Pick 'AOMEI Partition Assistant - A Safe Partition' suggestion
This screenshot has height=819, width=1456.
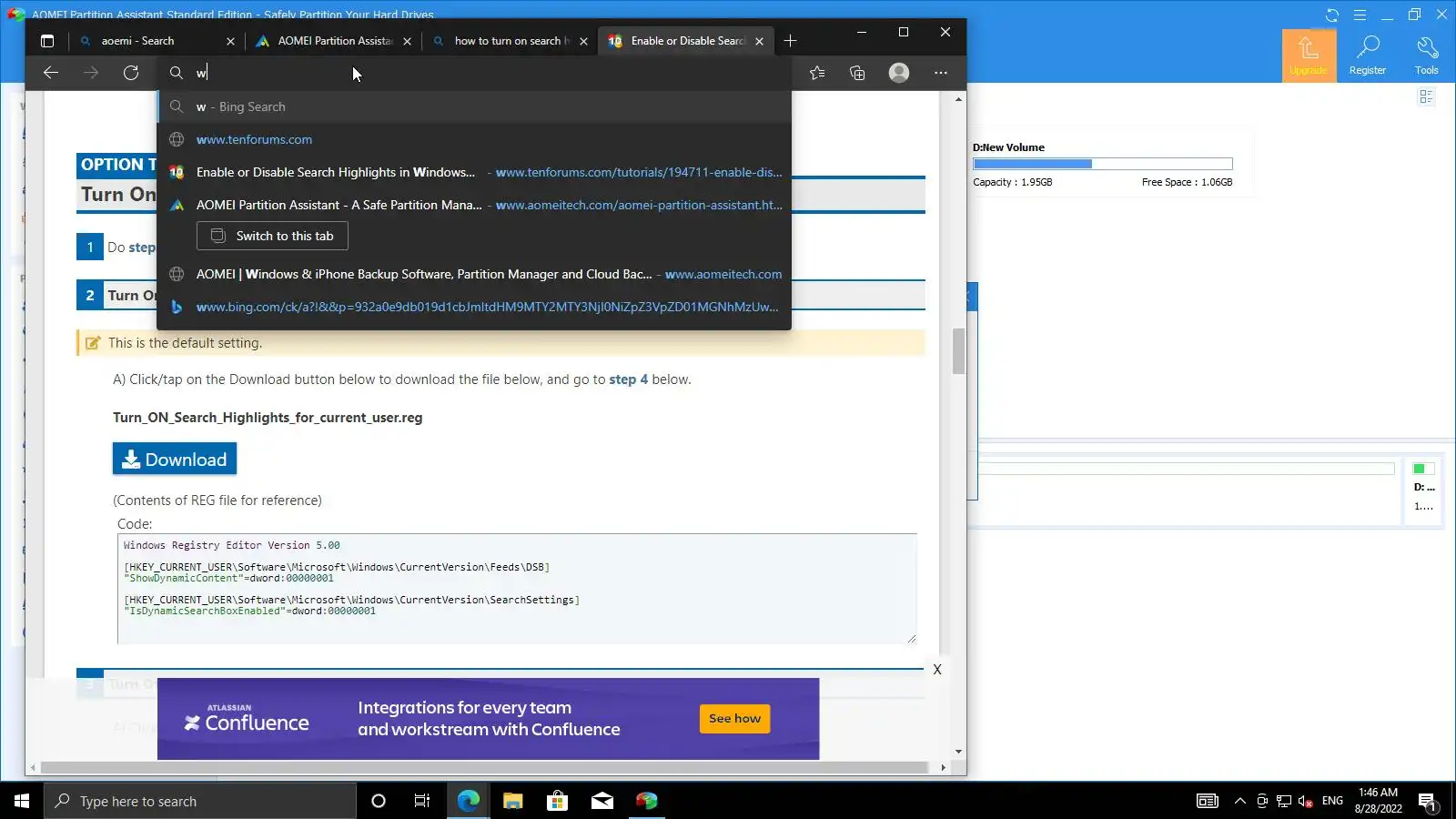(x=474, y=205)
